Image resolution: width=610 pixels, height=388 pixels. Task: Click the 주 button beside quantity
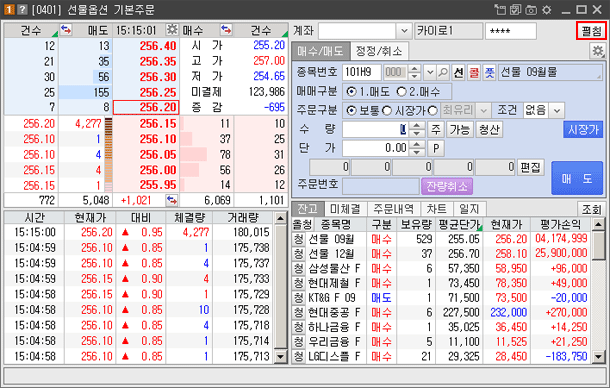436,129
